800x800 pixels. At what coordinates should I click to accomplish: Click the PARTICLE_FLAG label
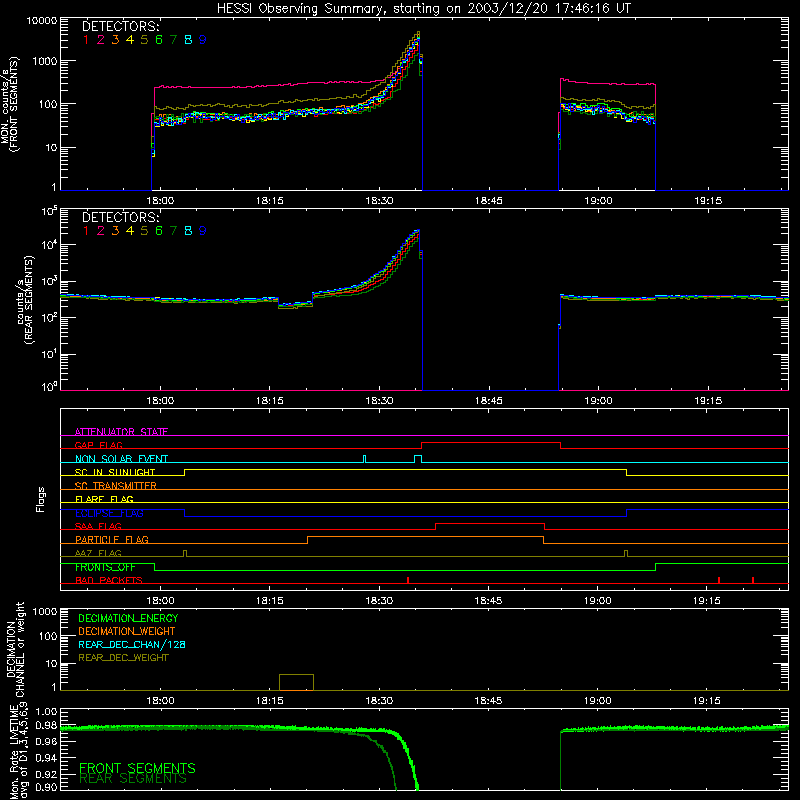112,539
